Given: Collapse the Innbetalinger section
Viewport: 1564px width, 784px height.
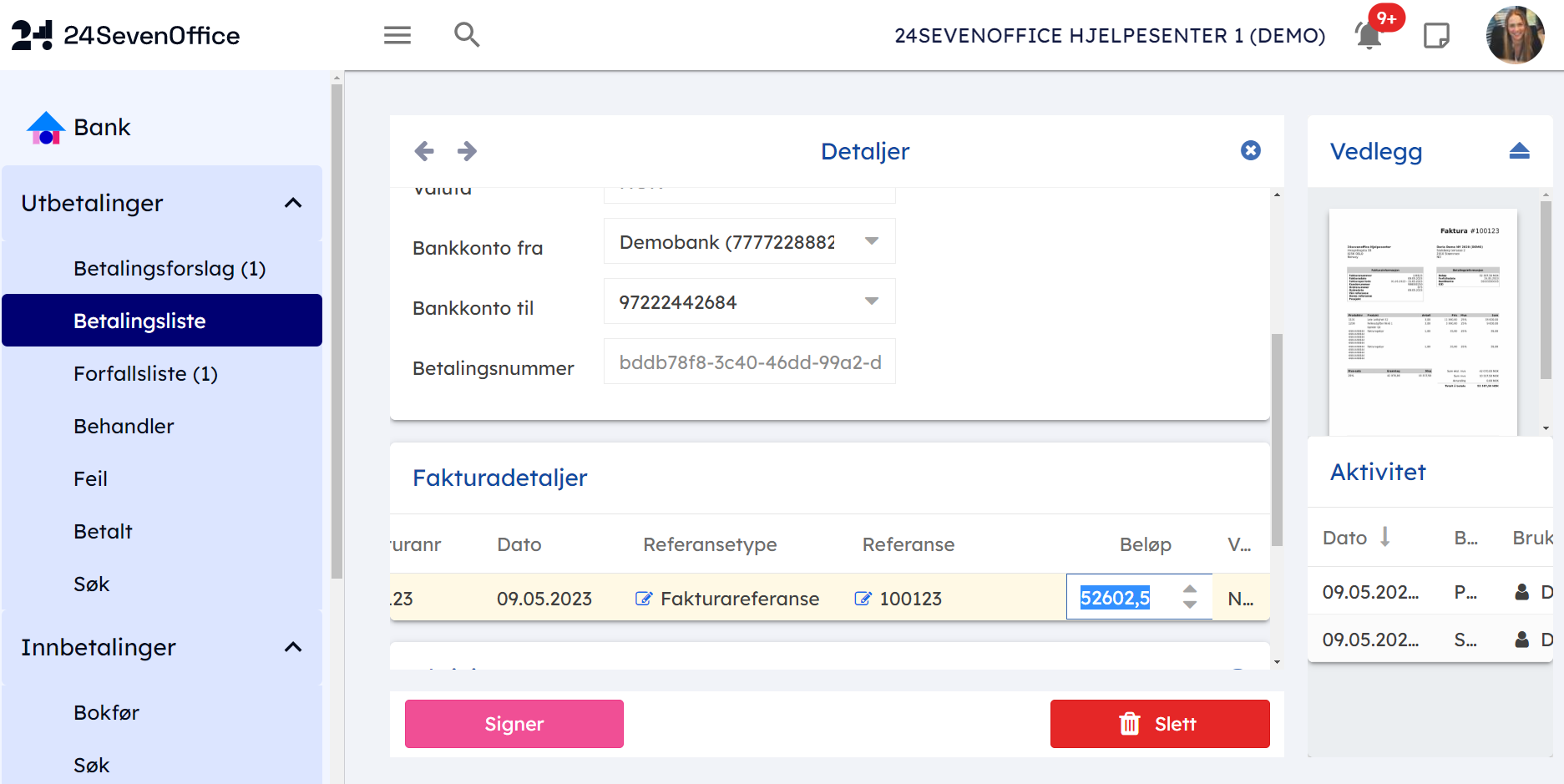Looking at the screenshot, I should [x=293, y=647].
